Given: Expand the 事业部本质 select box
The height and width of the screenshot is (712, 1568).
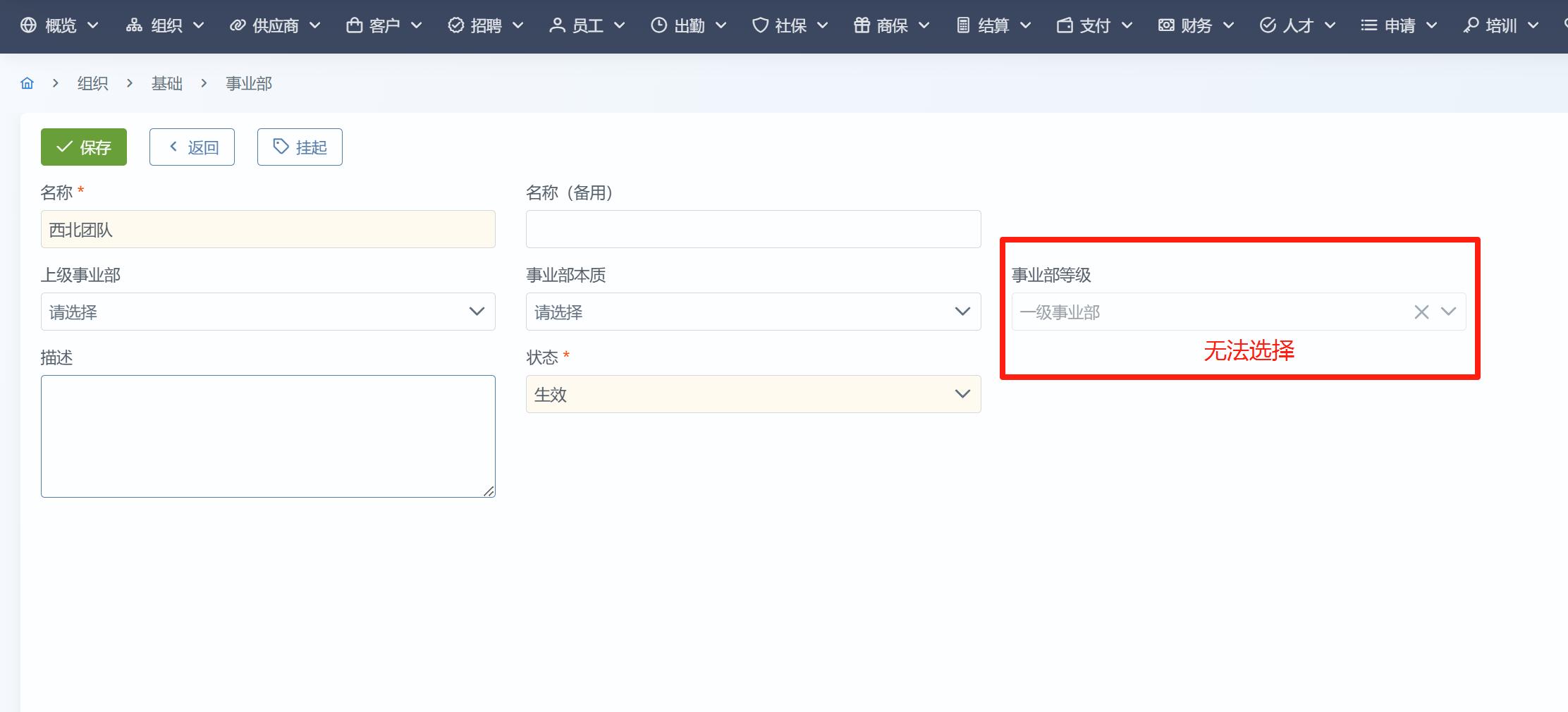Looking at the screenshot, I should 753,312.
